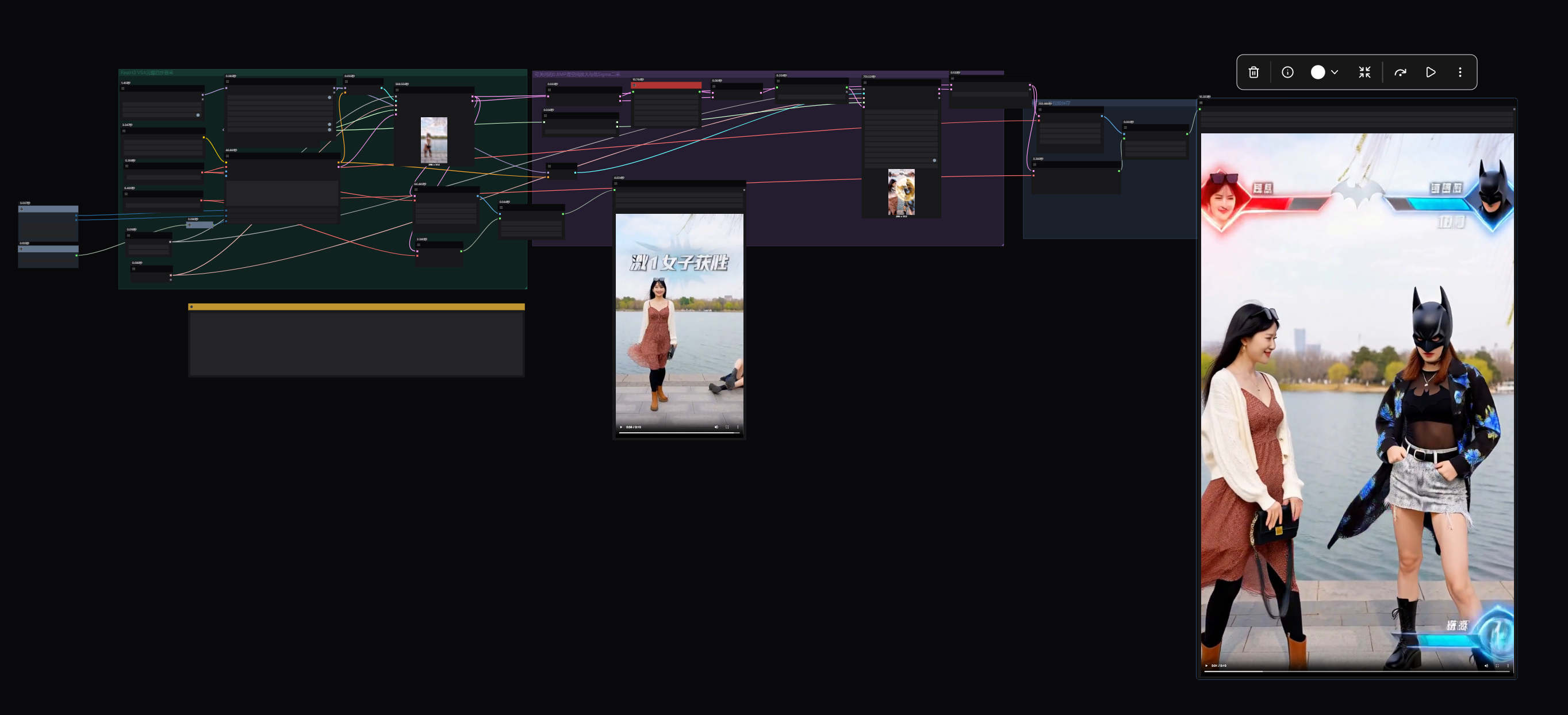
Task: Bypass the node with curved arrow icon
Action: click(1400, 72)
